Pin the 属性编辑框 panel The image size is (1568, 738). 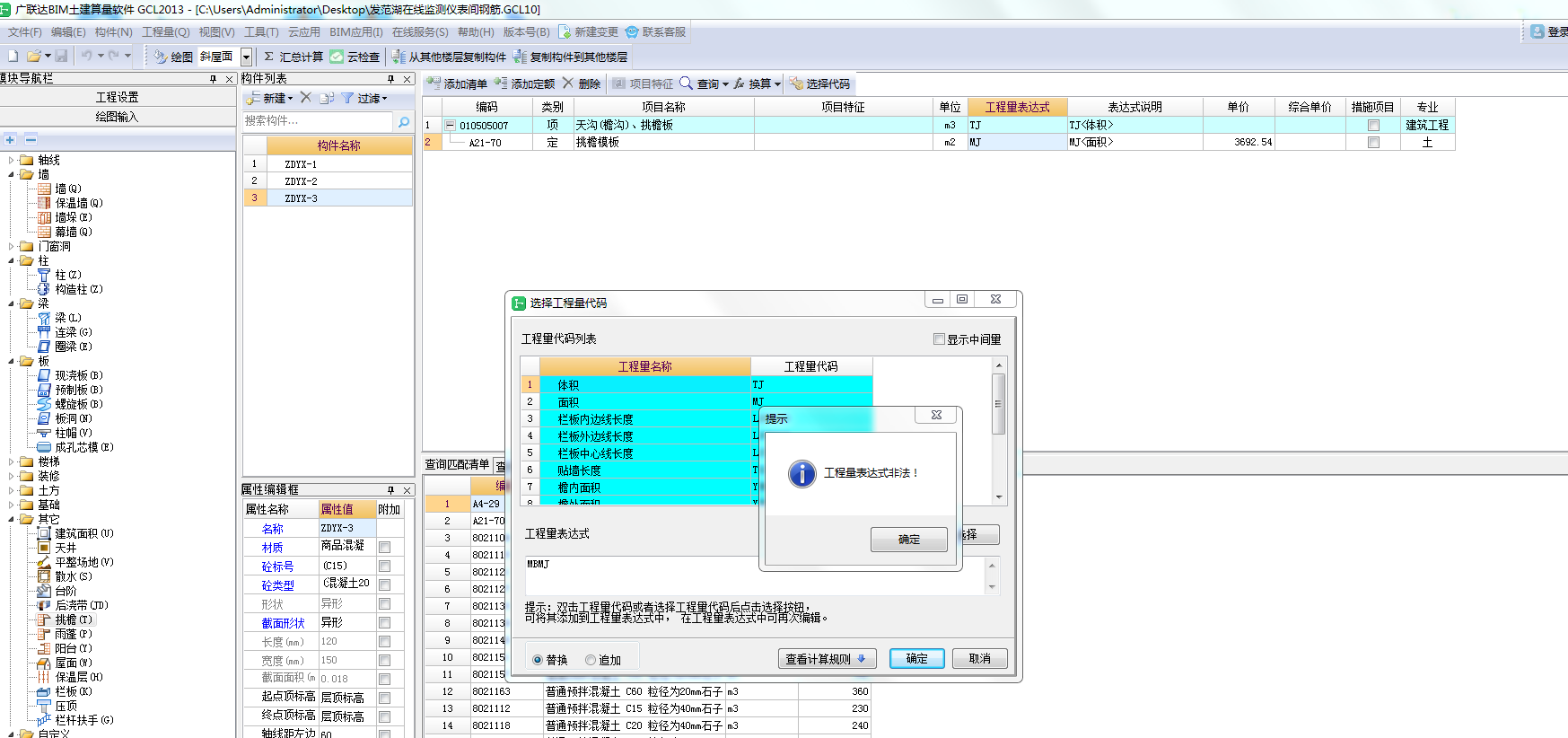[390, 490]
